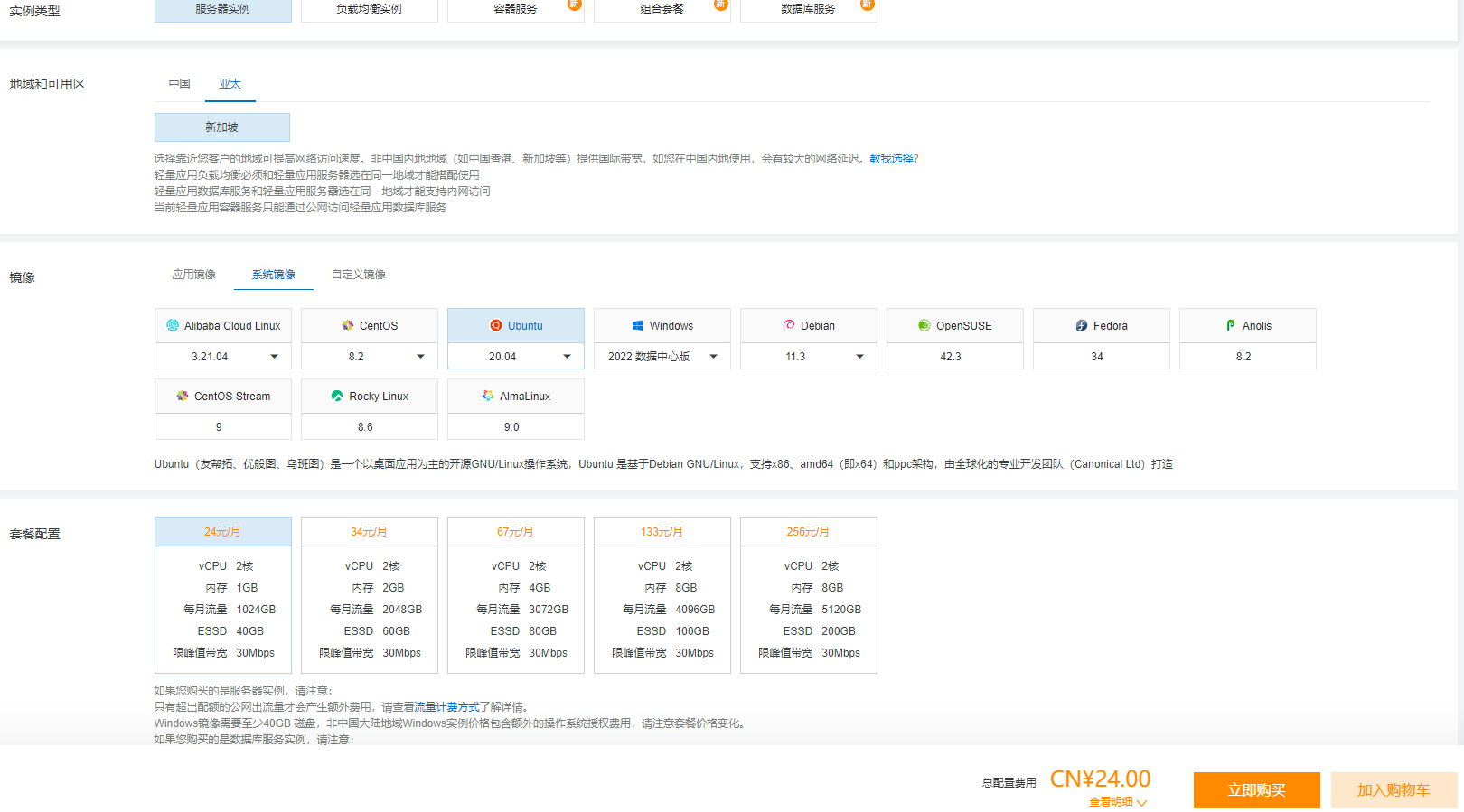
Task: Pick the AlmaLinux image icon
Action: point(488,396)
